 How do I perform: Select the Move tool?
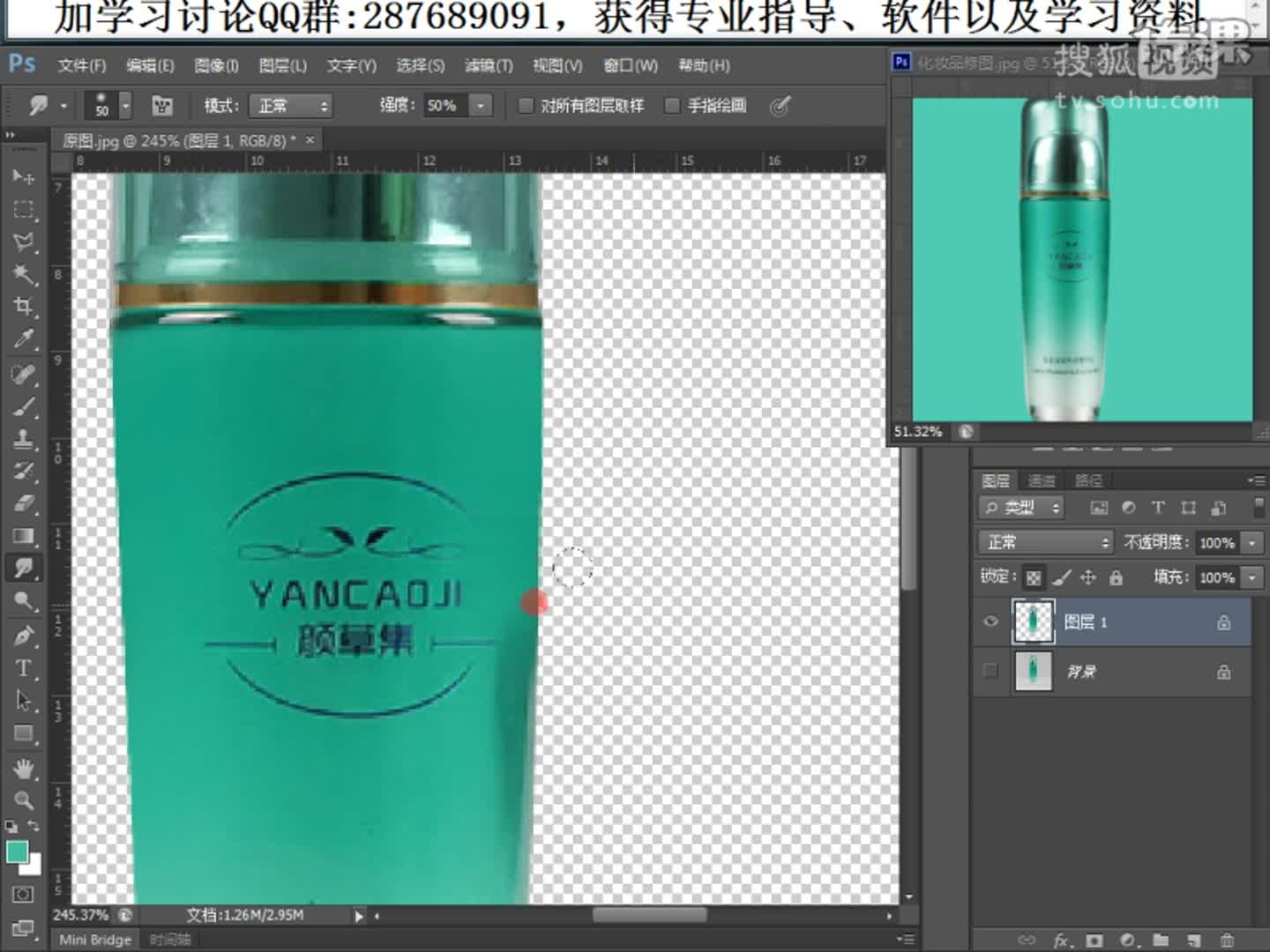tap(23, 176)
